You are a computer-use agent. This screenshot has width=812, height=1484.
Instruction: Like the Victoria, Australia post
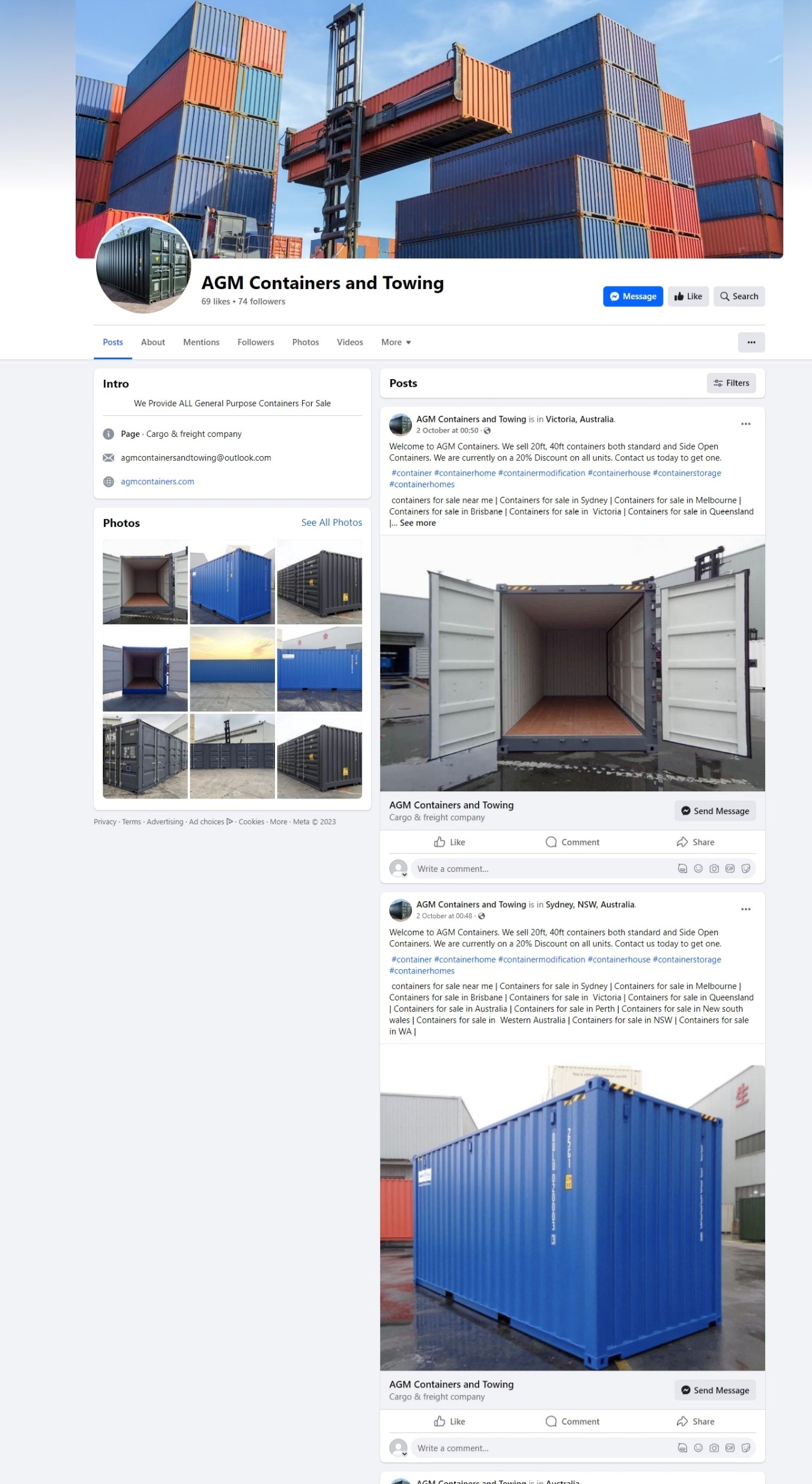coord(450,842)
